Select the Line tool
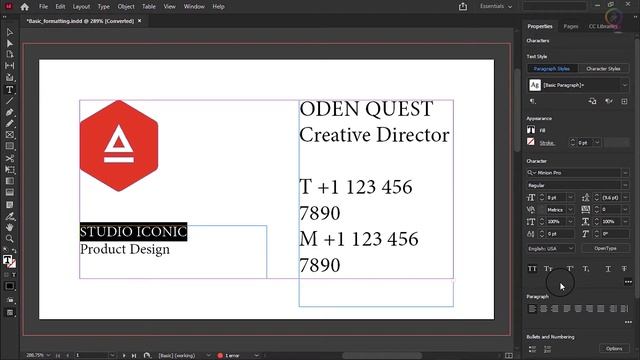Viewport: 640px width, 360px height. [x=10, y=100]
